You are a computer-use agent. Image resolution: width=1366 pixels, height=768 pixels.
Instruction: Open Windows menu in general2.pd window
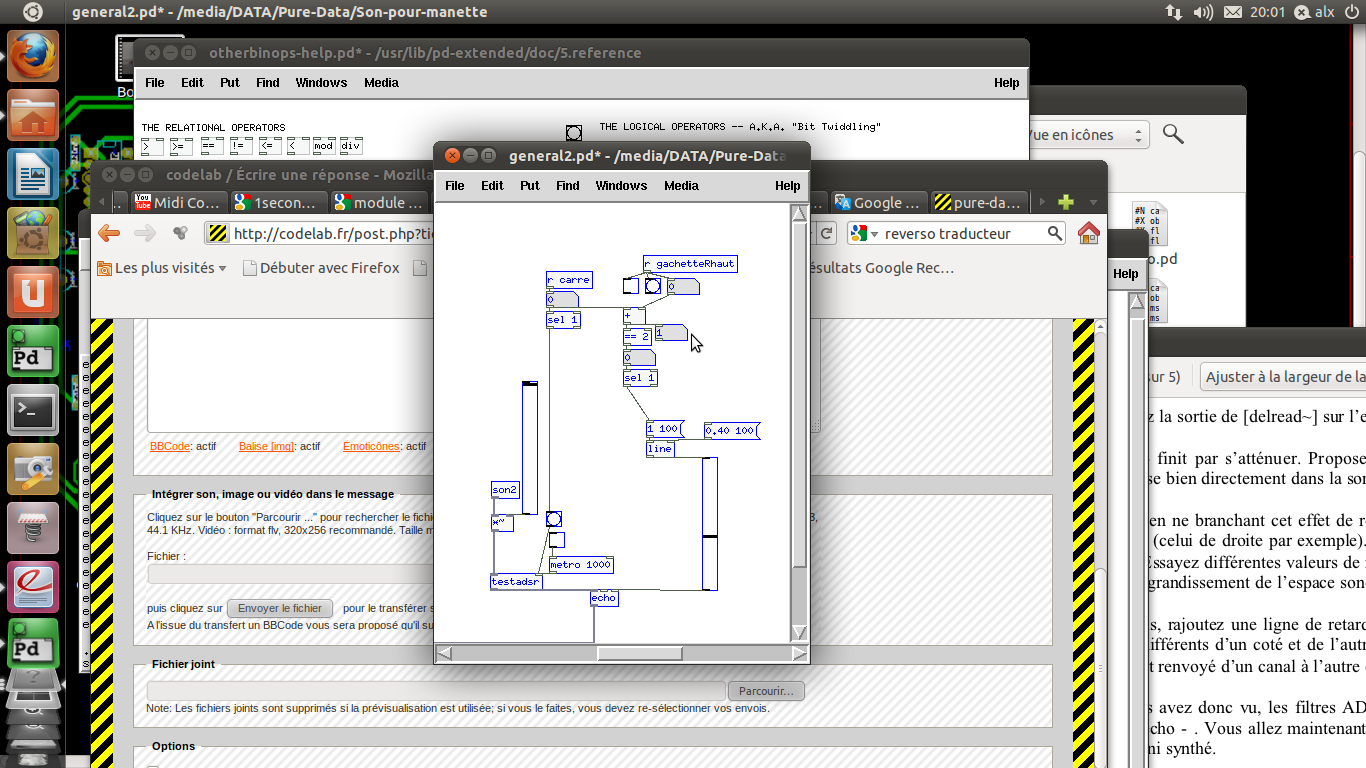point(621,186)
